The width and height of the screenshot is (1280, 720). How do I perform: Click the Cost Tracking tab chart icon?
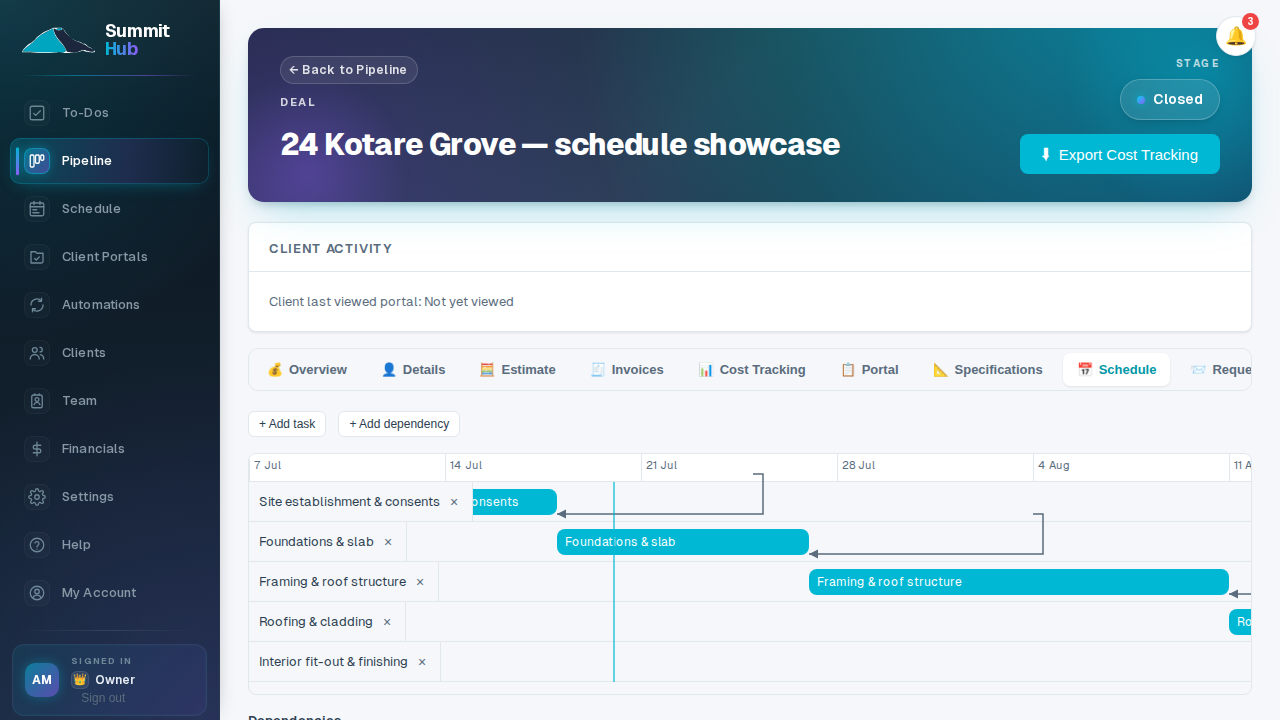[706, 370]
